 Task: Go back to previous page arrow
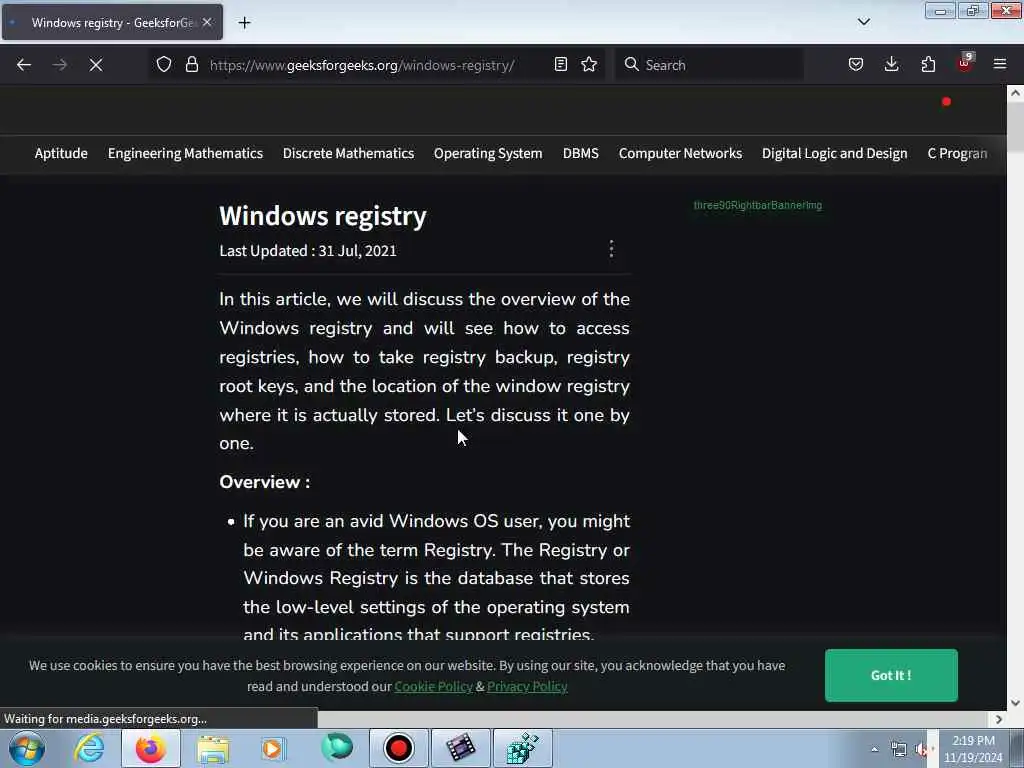coord(24,65)
